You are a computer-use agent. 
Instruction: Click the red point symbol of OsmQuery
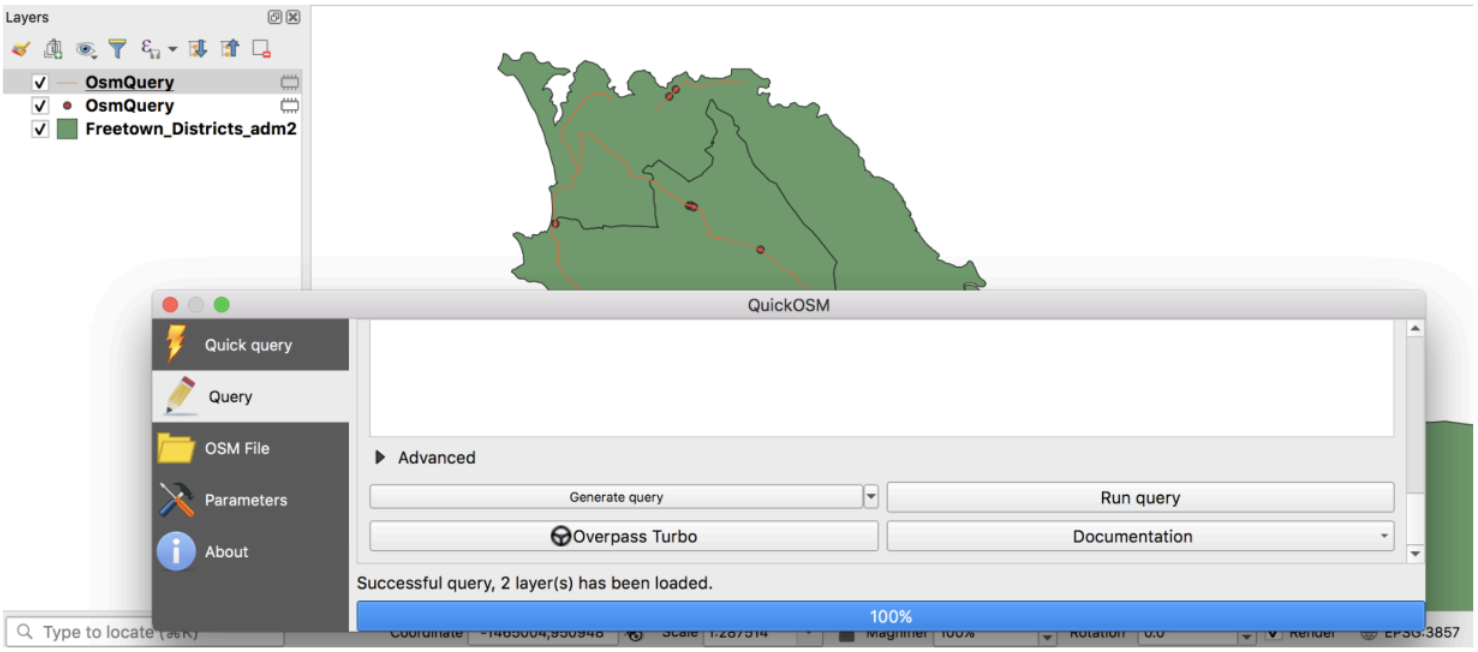67,105
